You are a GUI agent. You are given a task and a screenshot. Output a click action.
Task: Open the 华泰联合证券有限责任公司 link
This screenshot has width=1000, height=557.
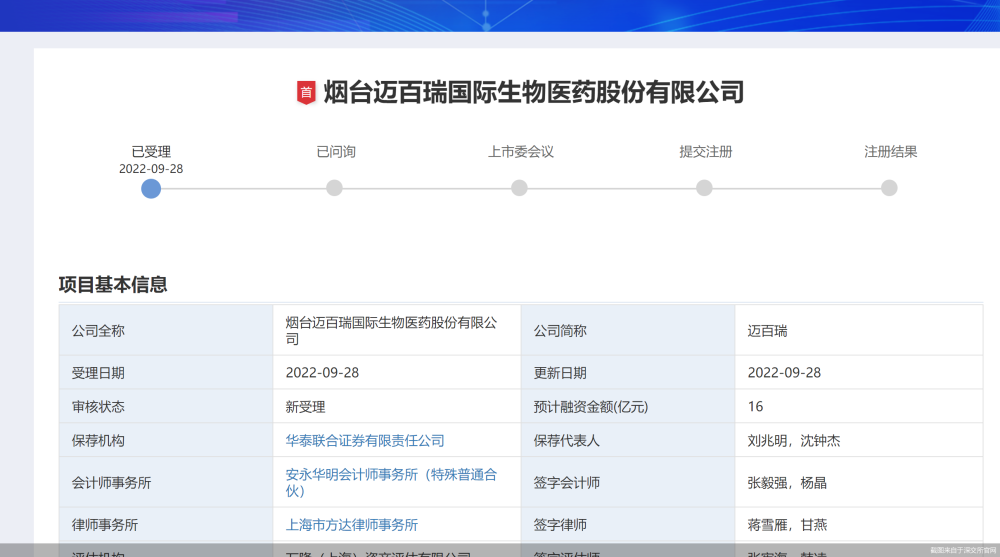coord(365,440)
